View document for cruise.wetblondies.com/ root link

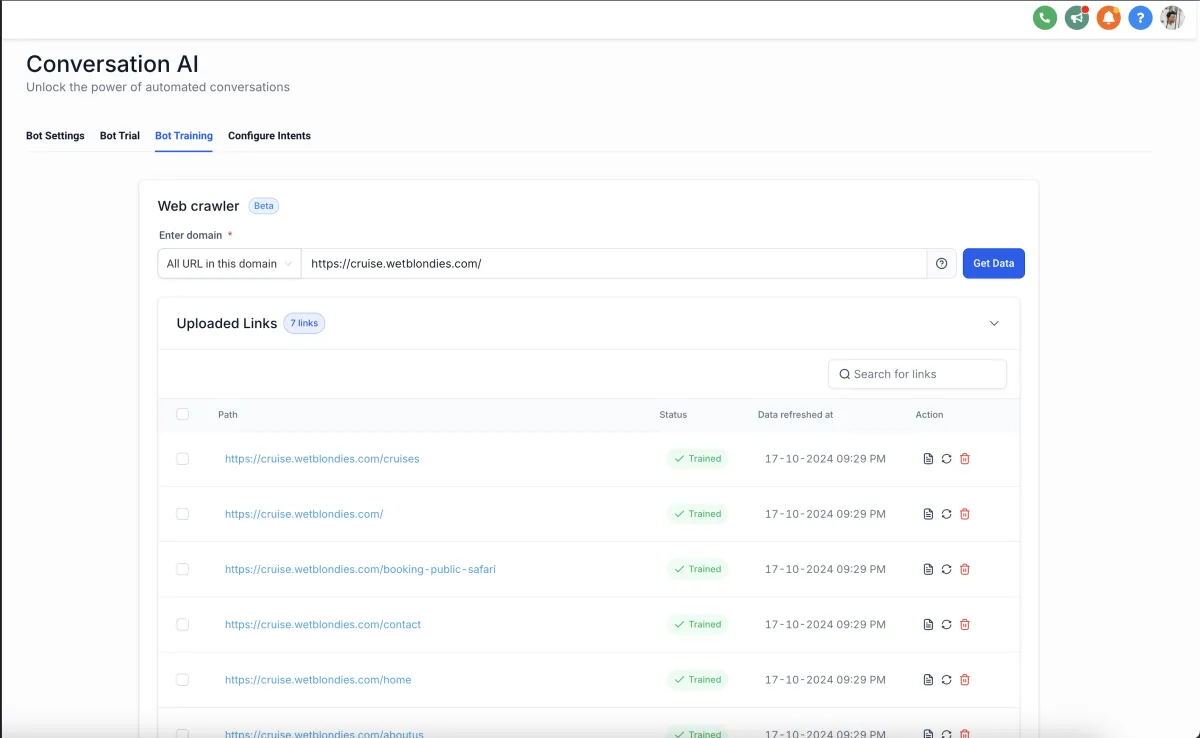click(928, 514)
